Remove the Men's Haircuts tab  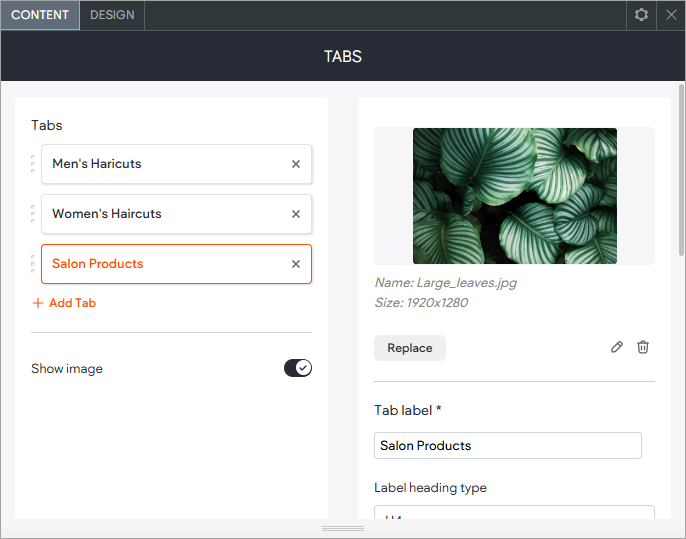tap(296, 164)
